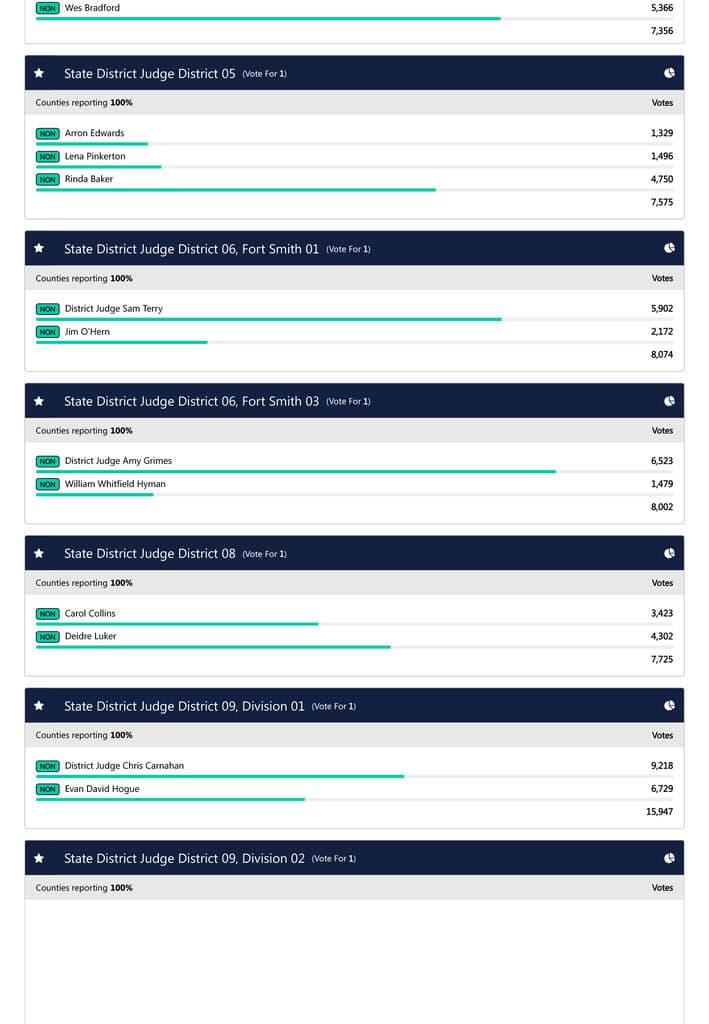This screenshot has width=709, height=1024.
Task: Collapse the State District Judge District 05 header
Action: 150,73
